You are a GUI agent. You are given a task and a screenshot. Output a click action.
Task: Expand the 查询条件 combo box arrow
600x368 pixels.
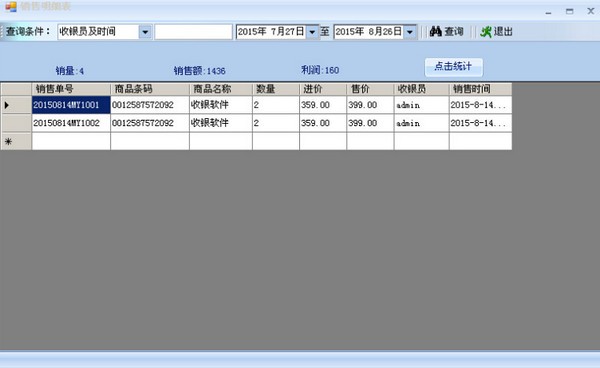point(145,32)
